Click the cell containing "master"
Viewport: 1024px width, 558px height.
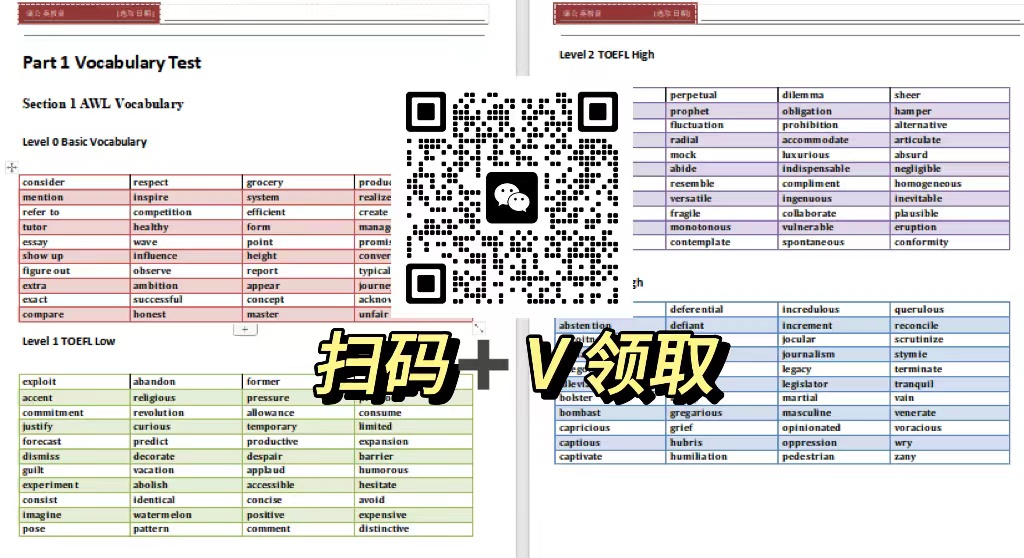point(298,314)
